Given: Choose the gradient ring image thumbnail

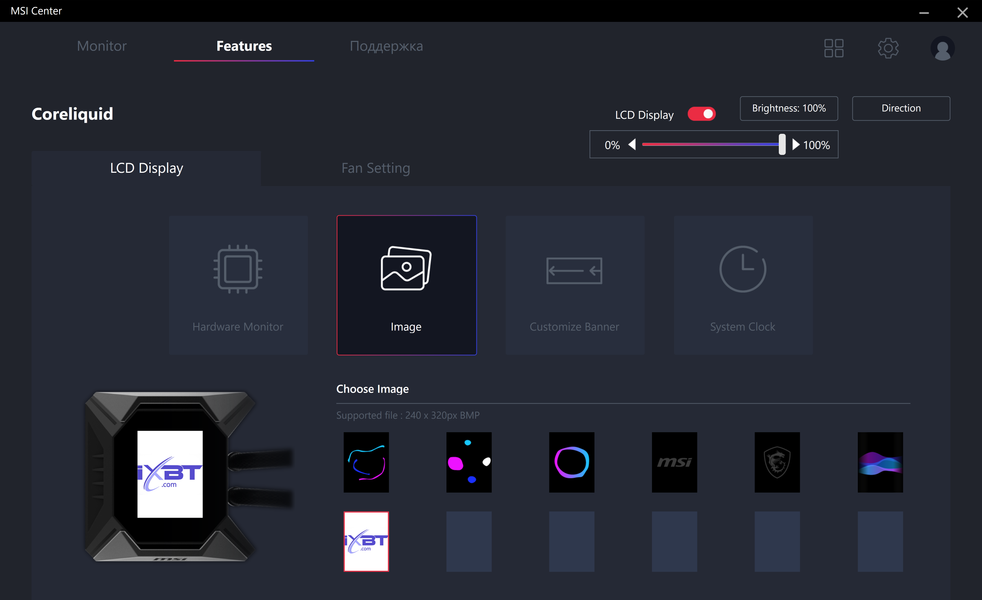Looking at the screenshot, I should [572, 462].
